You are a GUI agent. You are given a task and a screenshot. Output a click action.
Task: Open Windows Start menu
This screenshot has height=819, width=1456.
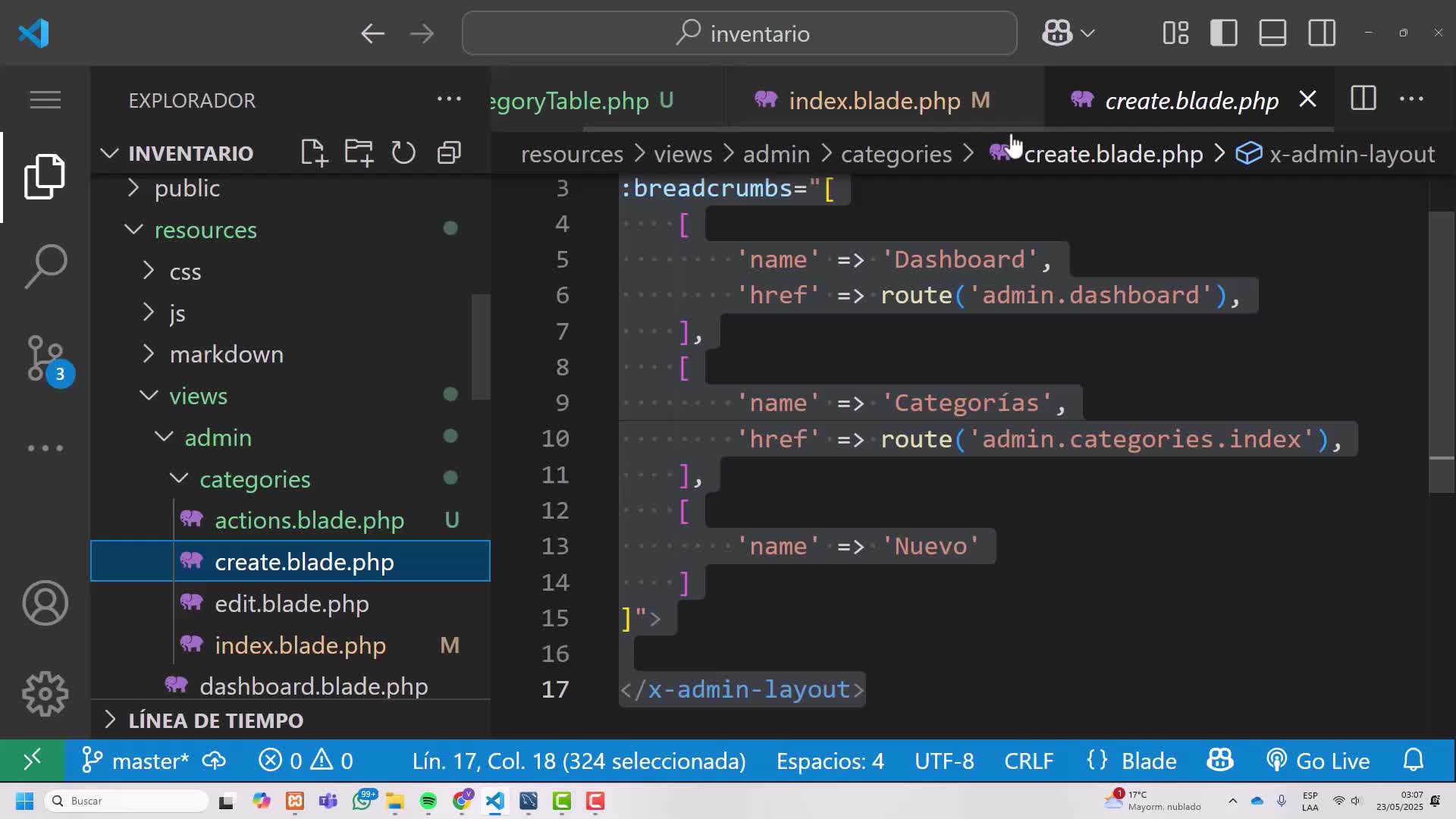24,801
